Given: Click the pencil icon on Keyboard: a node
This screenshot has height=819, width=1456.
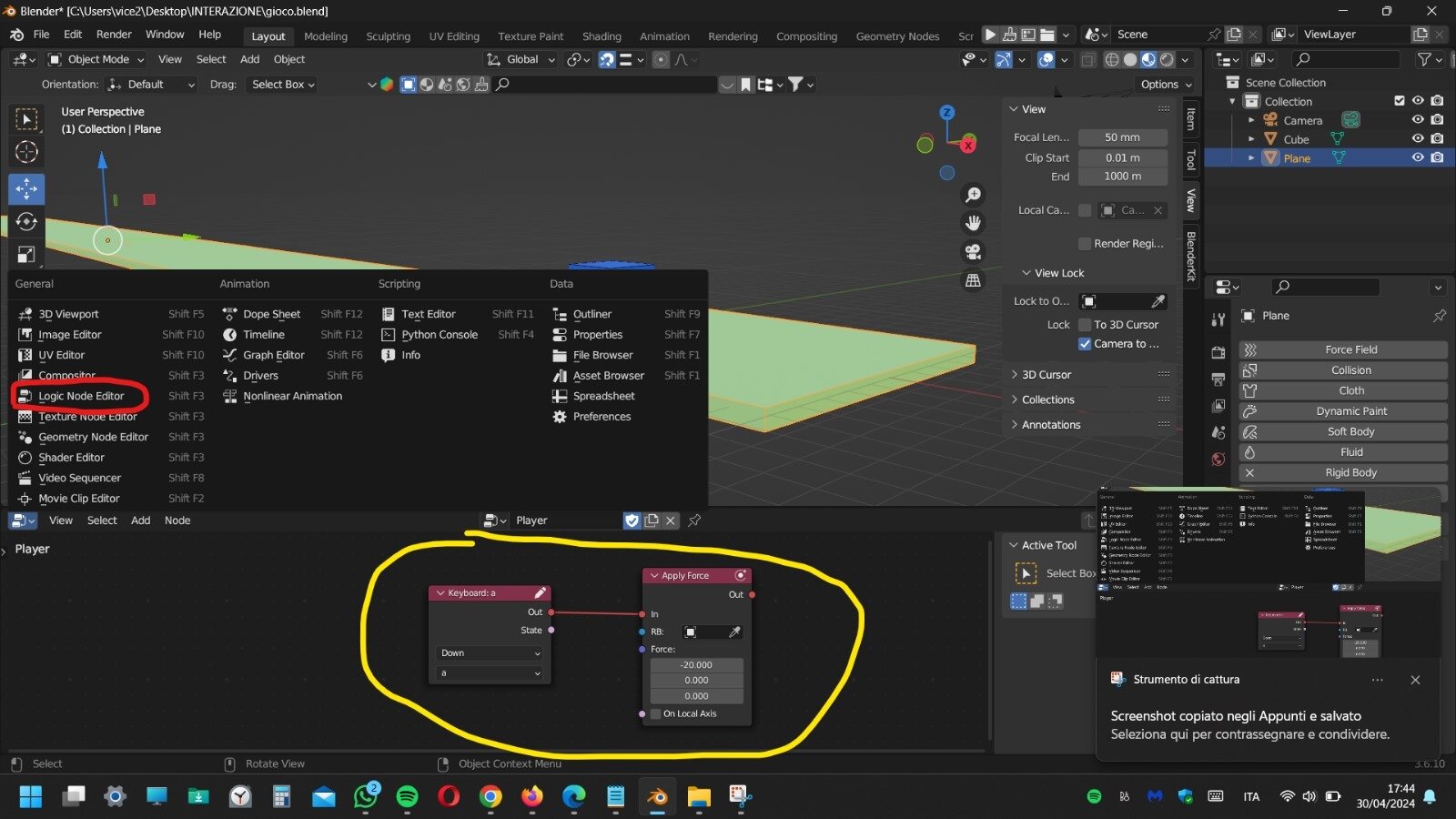Looking at the screenshot, I should [x=540, y=592].
